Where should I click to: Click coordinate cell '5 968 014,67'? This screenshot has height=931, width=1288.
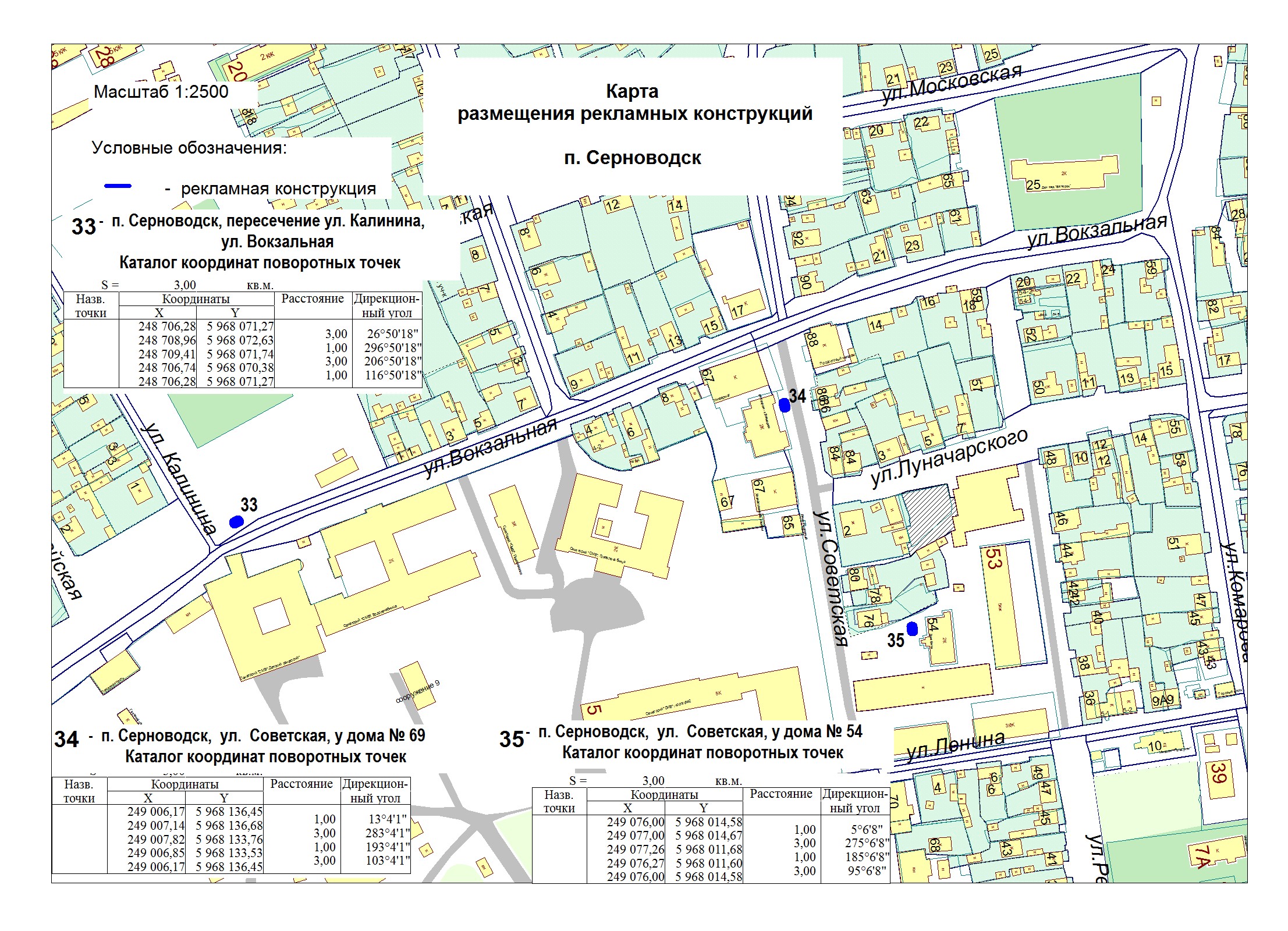[709, 836]
